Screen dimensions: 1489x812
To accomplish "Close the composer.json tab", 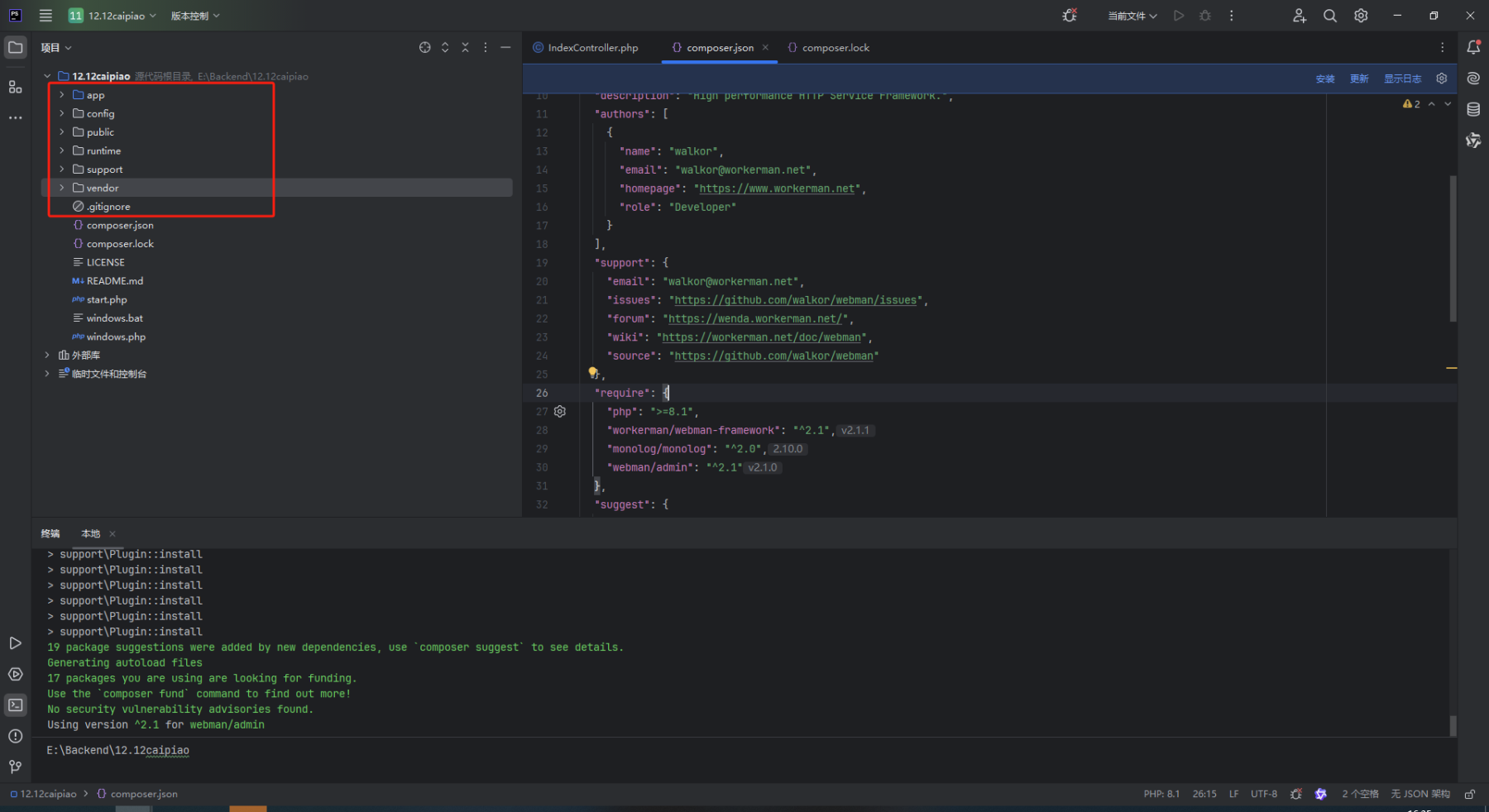I will [765, 47].
